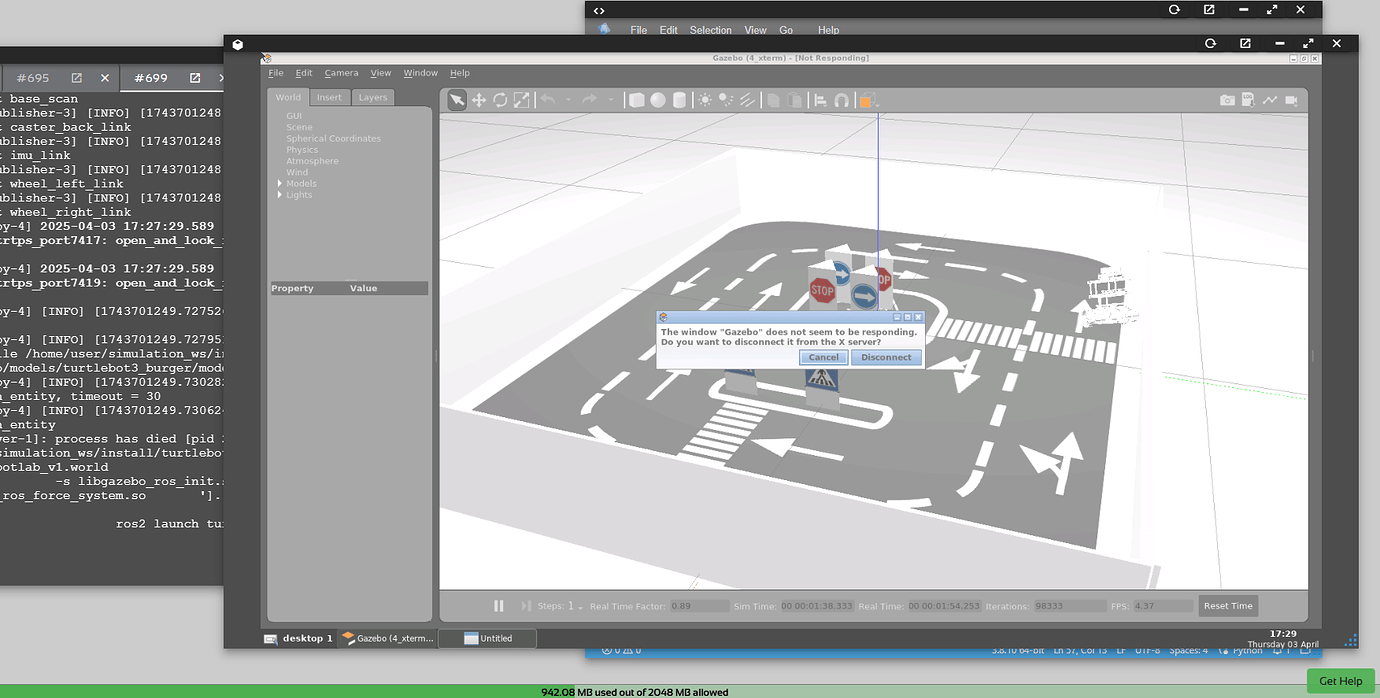Toggle the Snap magnet tool
The image size is (1380, 698).
pos(842,100)
